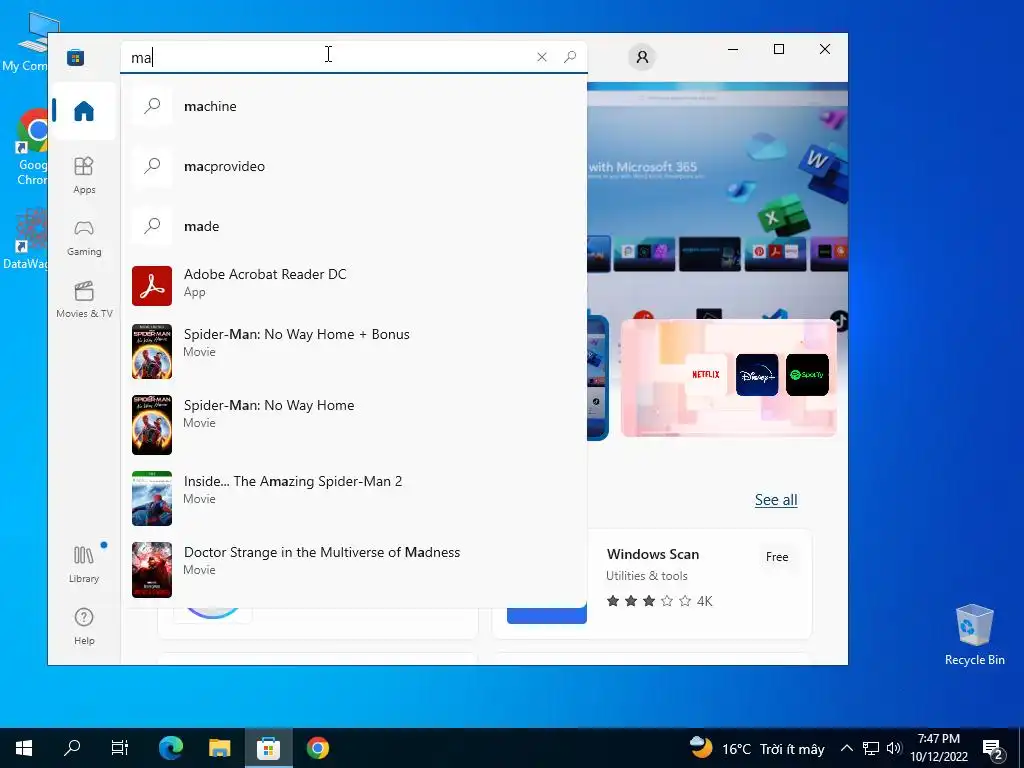Open the user account profile icon
The height and width of the screenshot is (768, 1024).
(642, 57)
